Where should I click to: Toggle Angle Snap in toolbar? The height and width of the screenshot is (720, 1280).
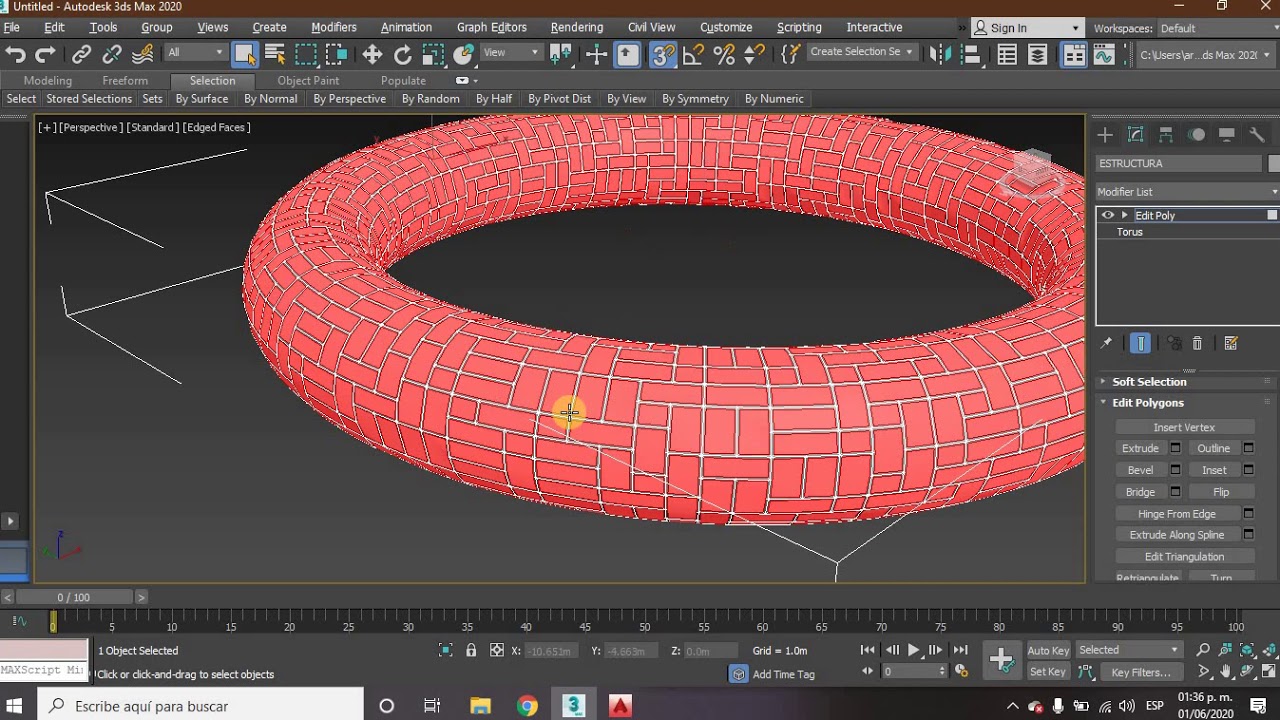coord(694,55)
